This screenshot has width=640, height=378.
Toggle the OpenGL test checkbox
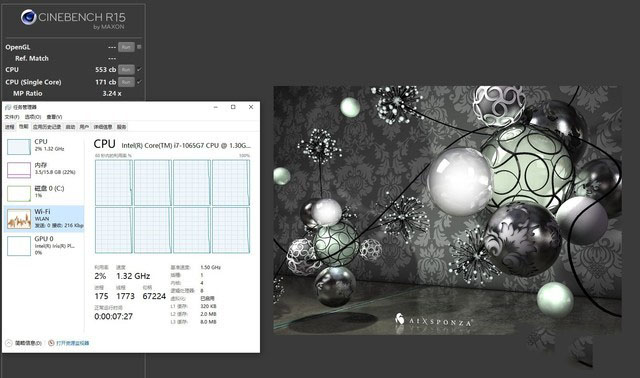click(139, 47)
